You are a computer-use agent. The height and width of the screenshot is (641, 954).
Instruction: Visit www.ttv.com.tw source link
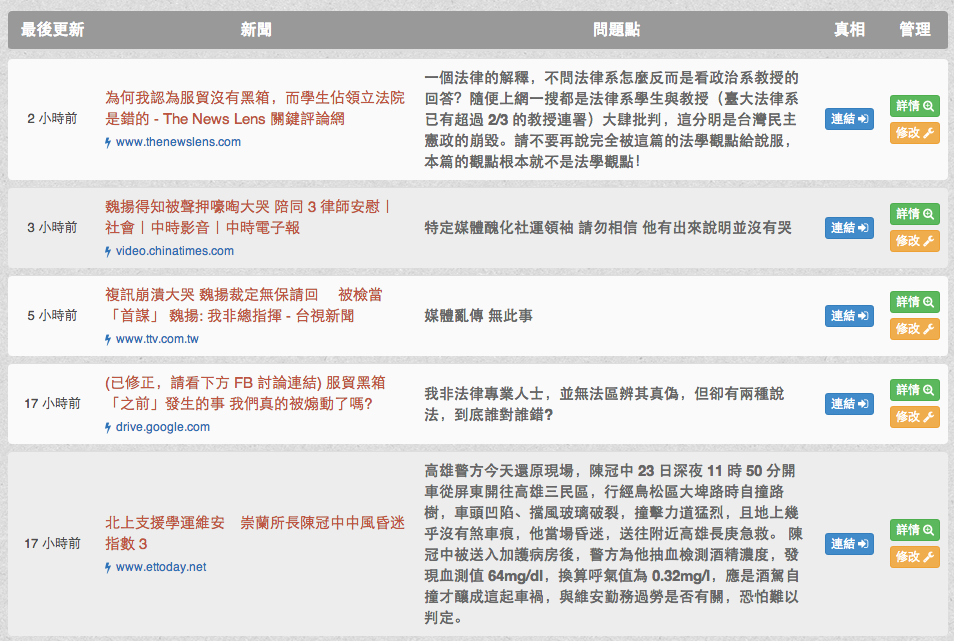(157, 339)
